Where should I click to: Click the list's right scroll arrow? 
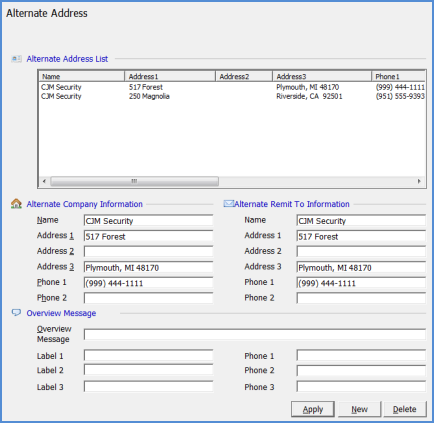[x=419, y=181]
